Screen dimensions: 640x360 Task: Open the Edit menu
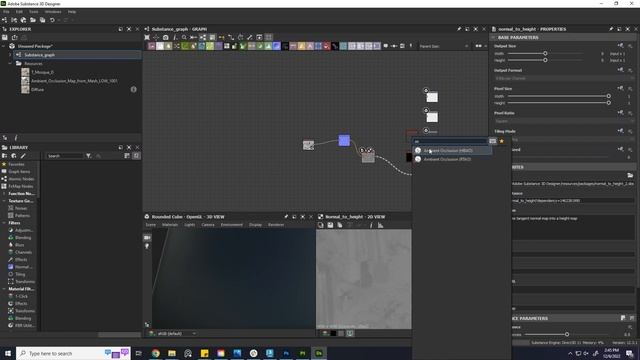(19, 12)
